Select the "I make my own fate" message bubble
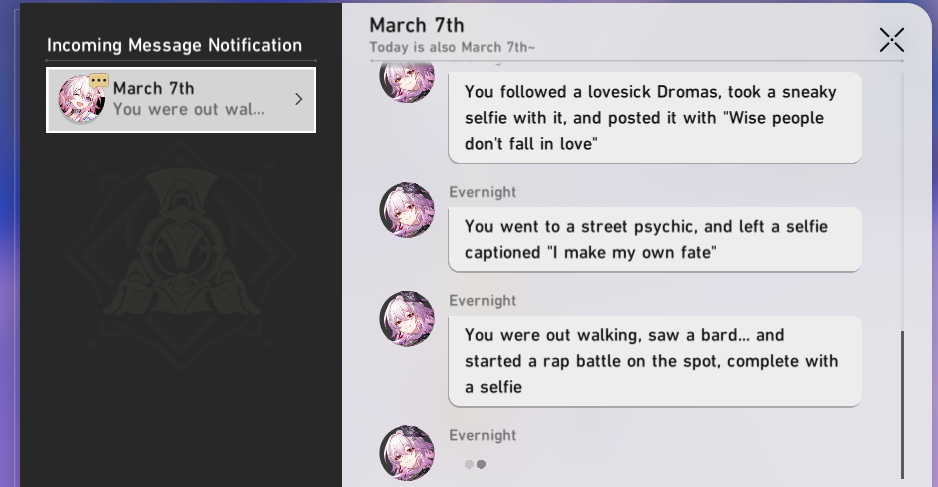The image size is (938, 487). pos(654,239)
